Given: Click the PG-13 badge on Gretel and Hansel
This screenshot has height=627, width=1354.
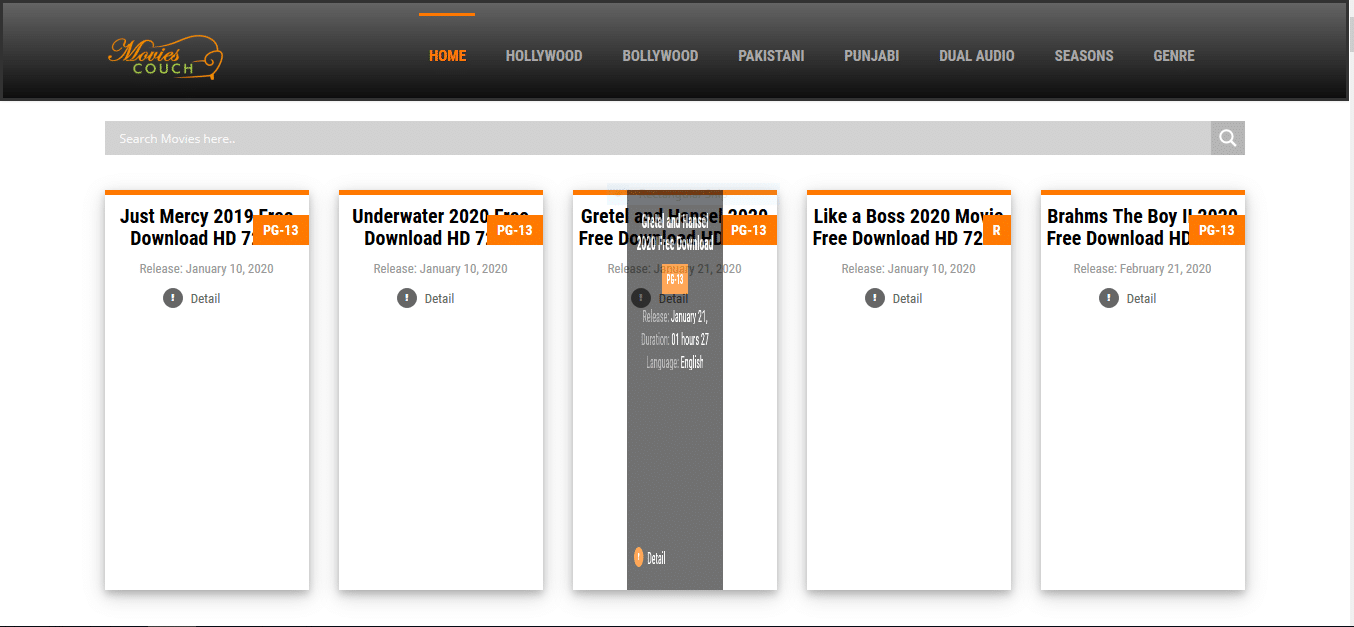Looking at the screenshot, I should (749, 230).
